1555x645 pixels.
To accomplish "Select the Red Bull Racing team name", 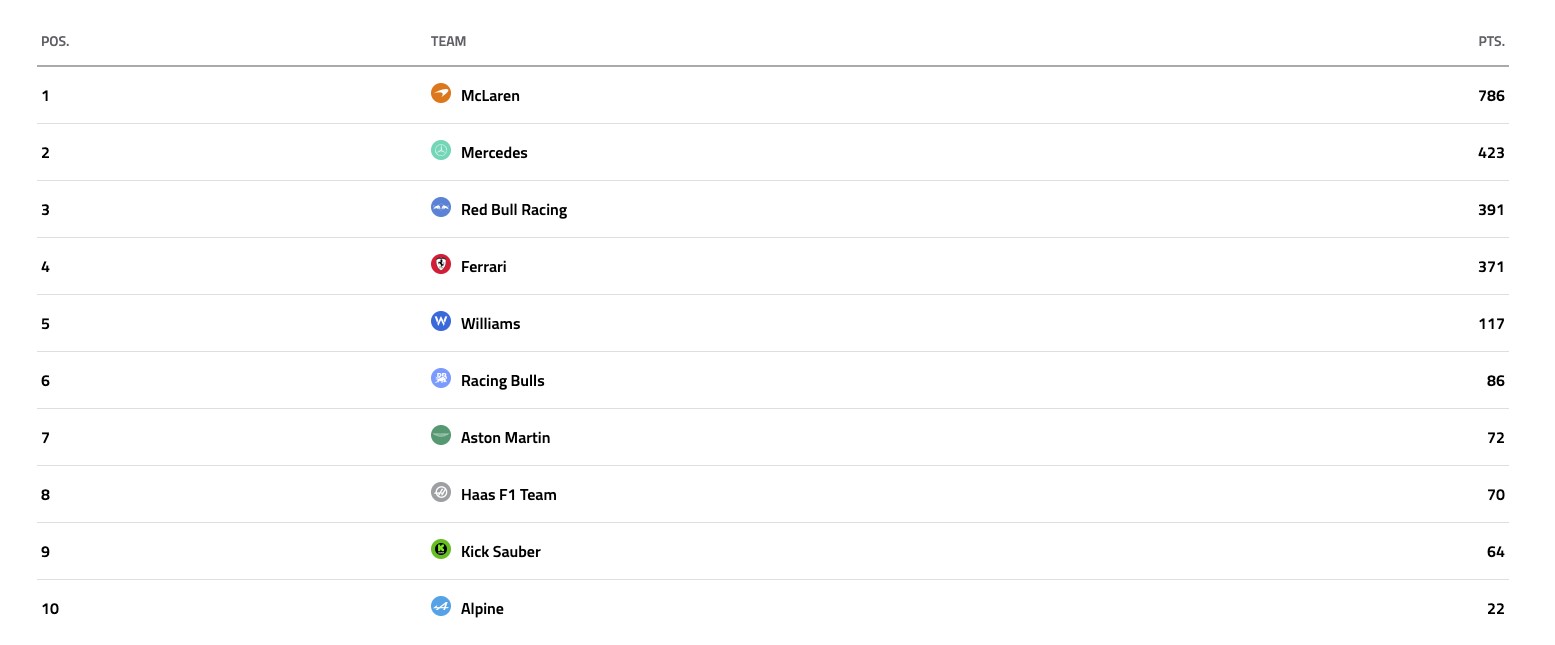I will [x=514, y=210].
